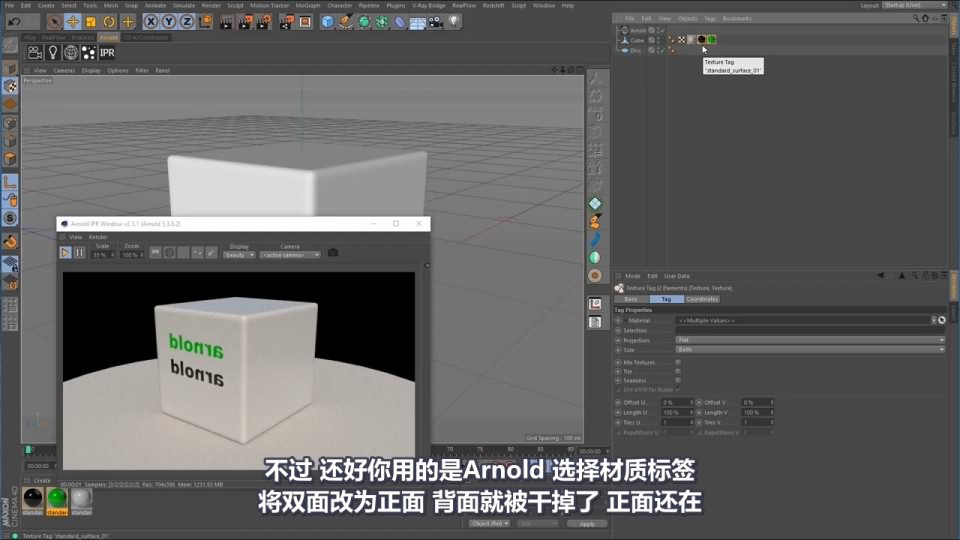Click the green sphere icon beside viewport

pyautogui.click(x=595, y=258)
